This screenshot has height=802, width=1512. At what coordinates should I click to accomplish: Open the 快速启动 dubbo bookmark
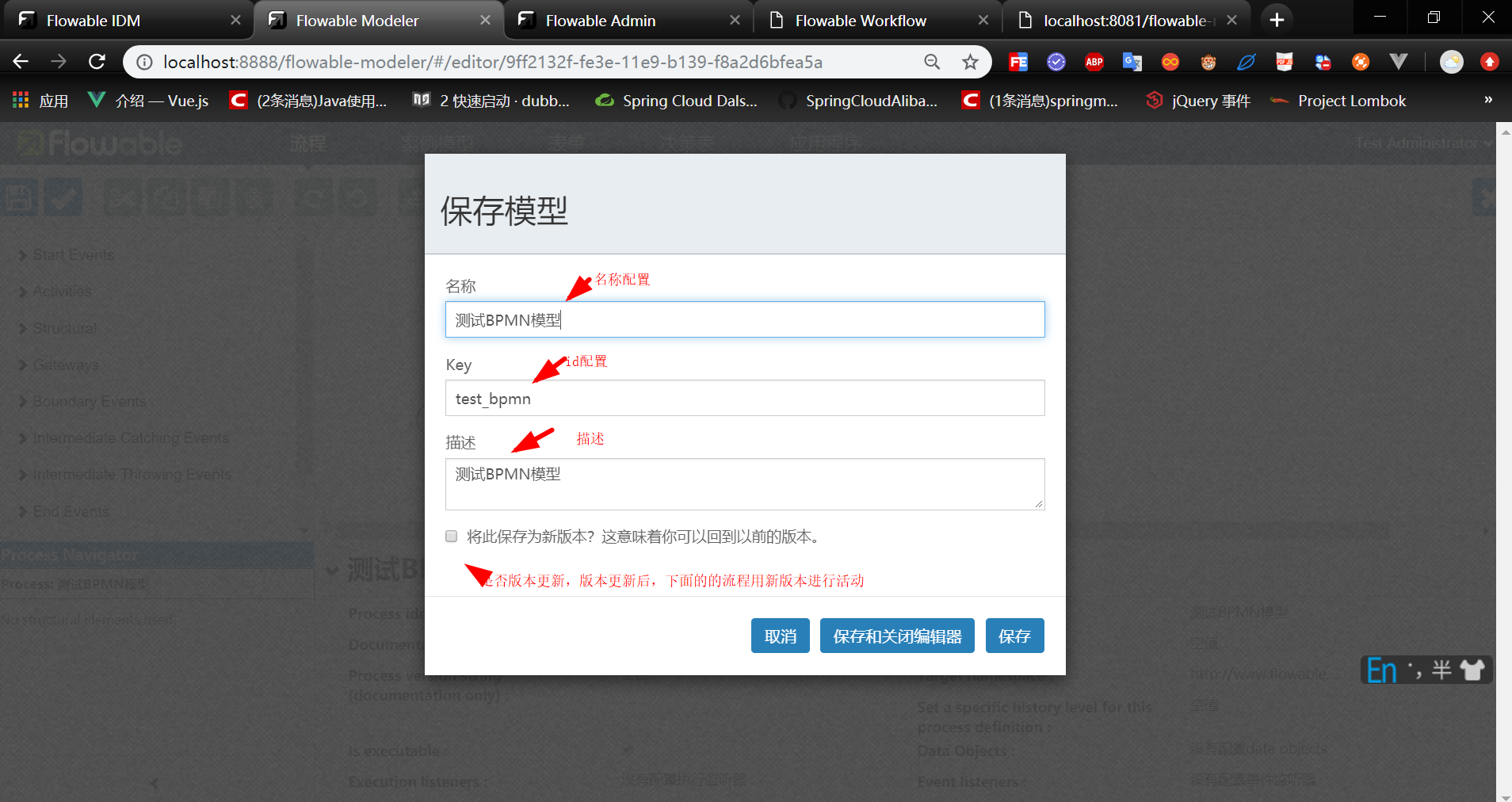click(x=491, y=101)
